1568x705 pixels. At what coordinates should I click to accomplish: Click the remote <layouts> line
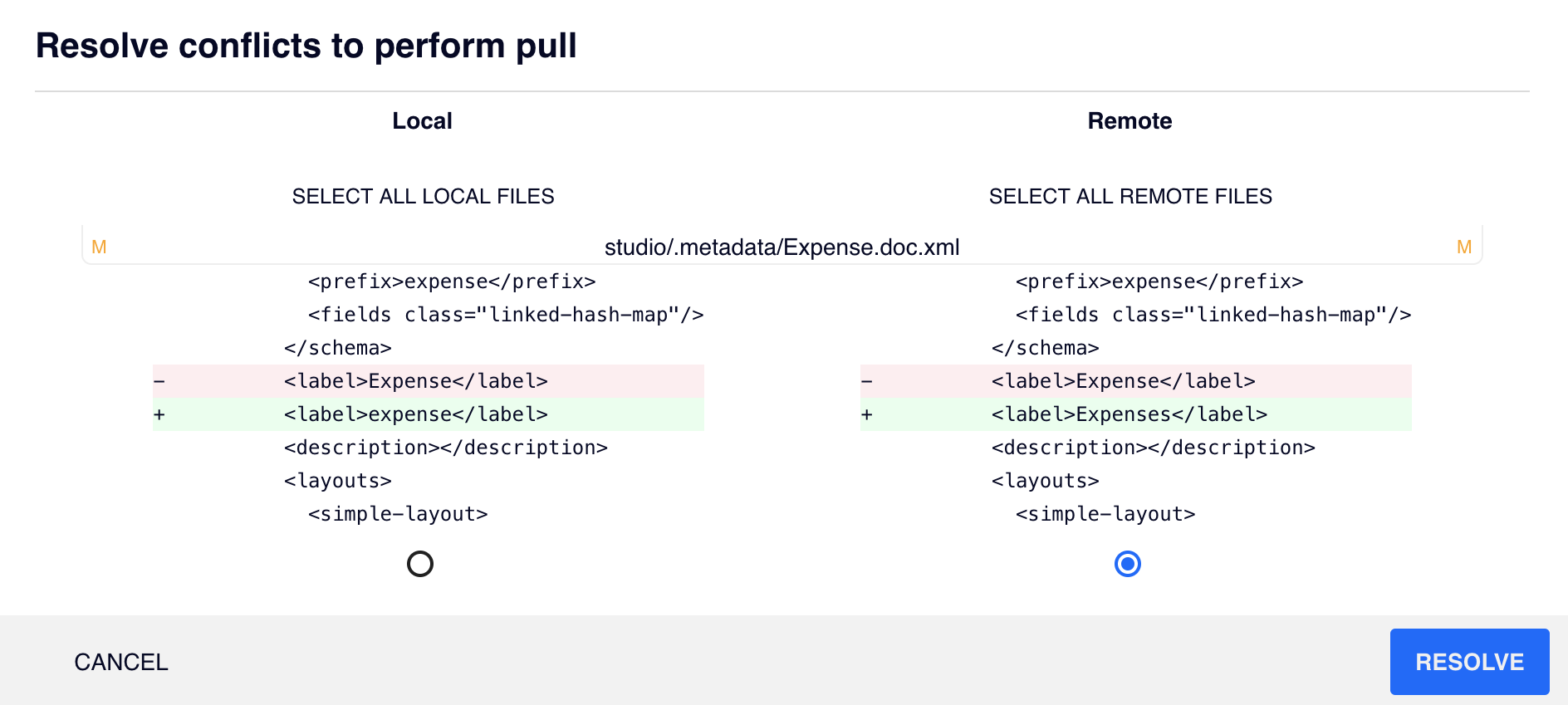point(1046,481)
